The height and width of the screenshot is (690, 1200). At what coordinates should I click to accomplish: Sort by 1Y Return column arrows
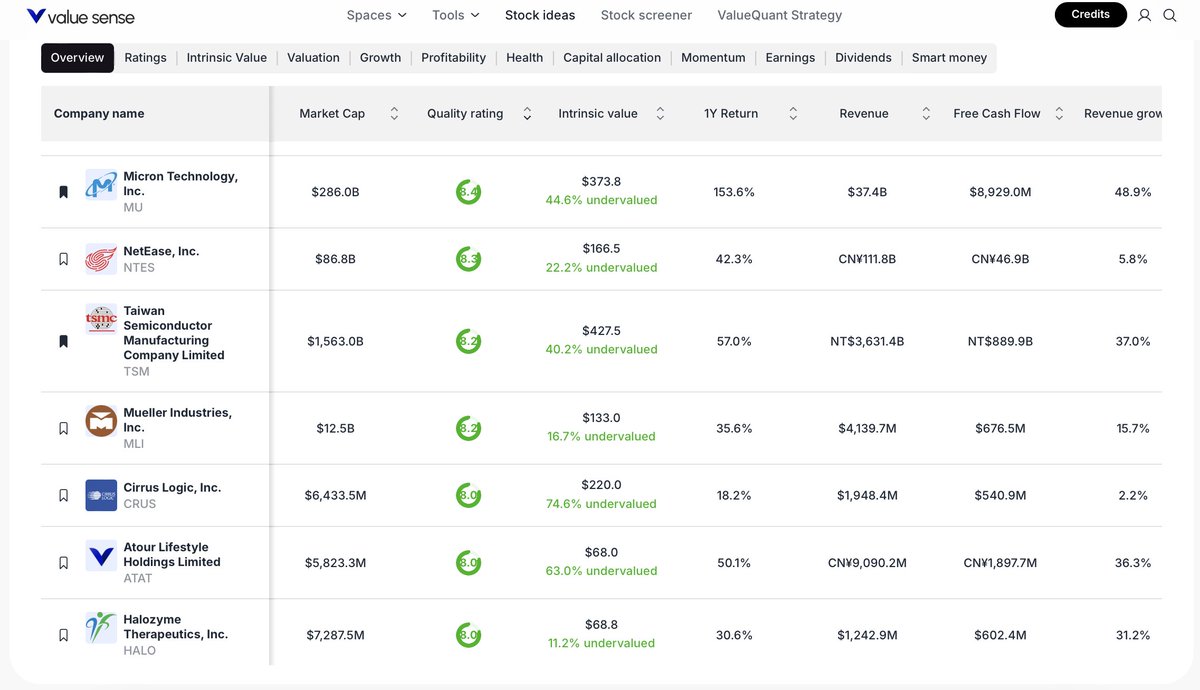[x=793, y=114]
